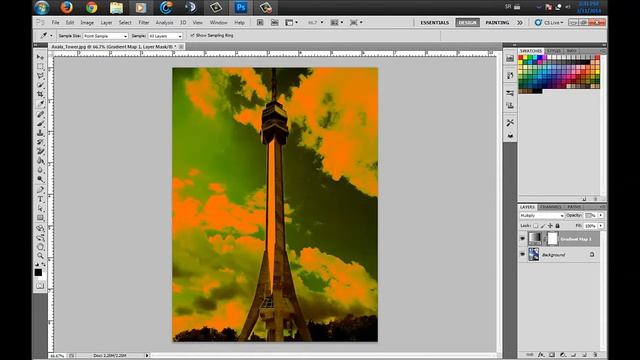
Task: Switch to the Painting workspace
Action: tap(497, 22)
